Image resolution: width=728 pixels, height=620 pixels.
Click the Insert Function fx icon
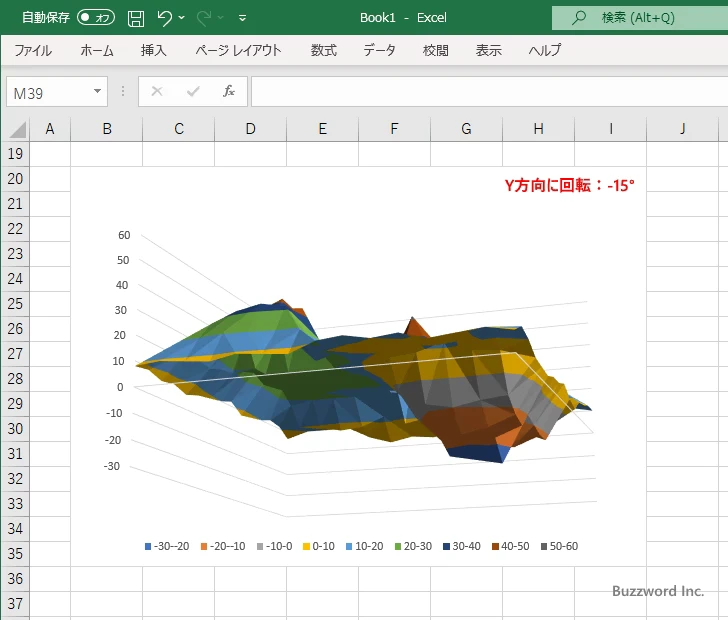tap(228, 91)
